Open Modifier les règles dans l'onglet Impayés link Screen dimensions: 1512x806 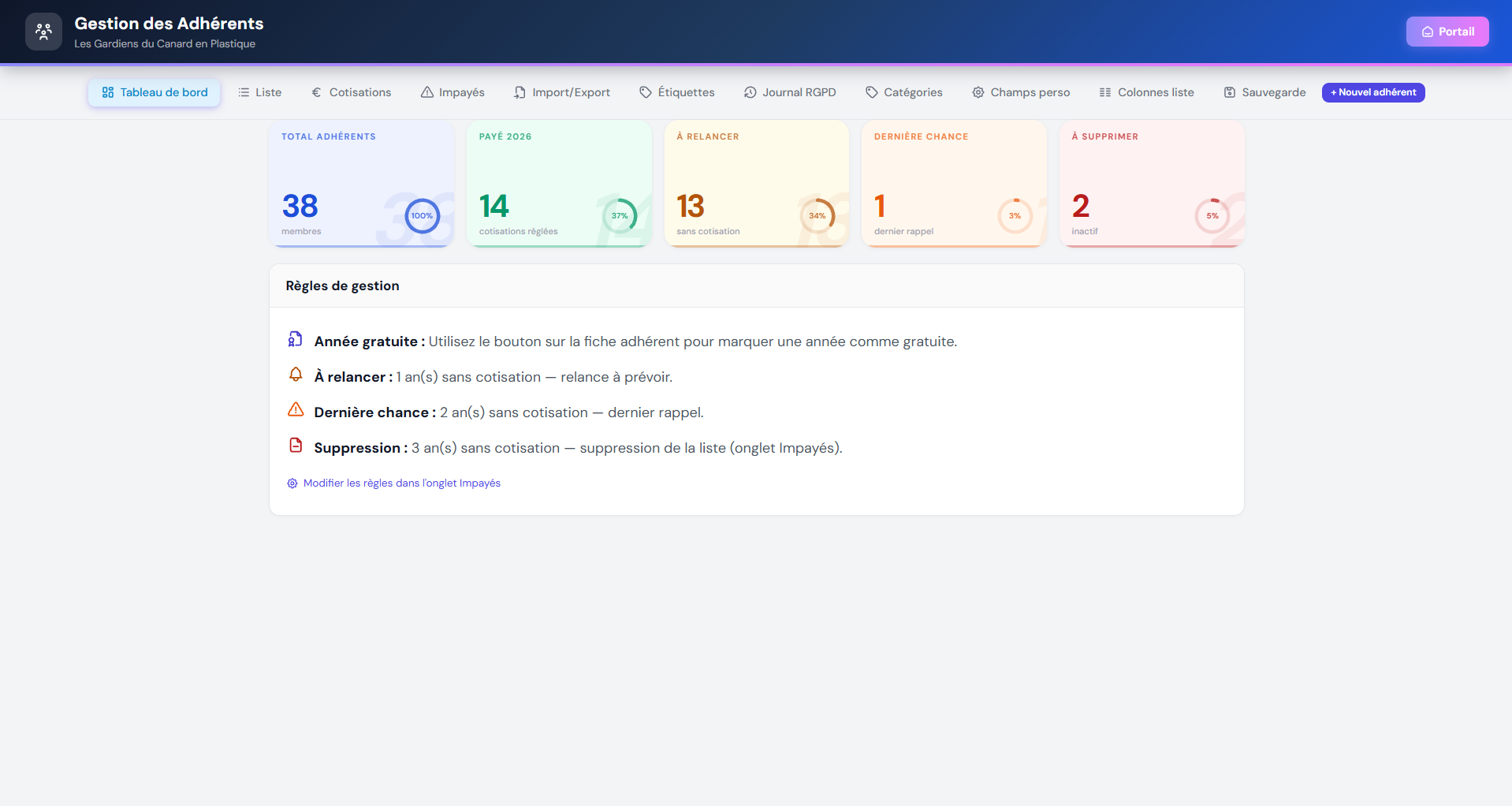point(402,483)
